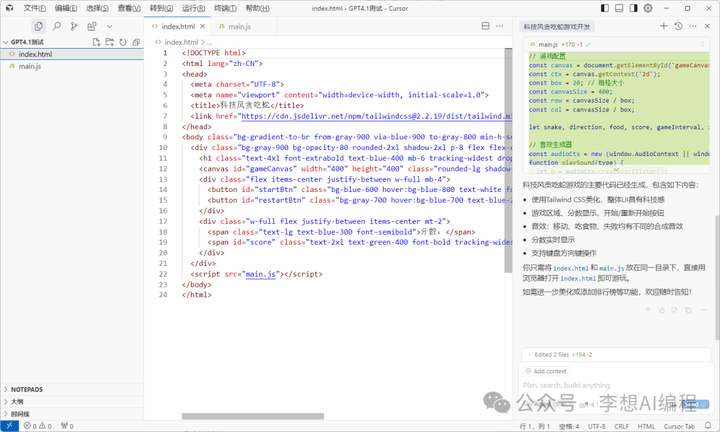
Task: Open the 运行(R) menu
Action: pos(193,8)
